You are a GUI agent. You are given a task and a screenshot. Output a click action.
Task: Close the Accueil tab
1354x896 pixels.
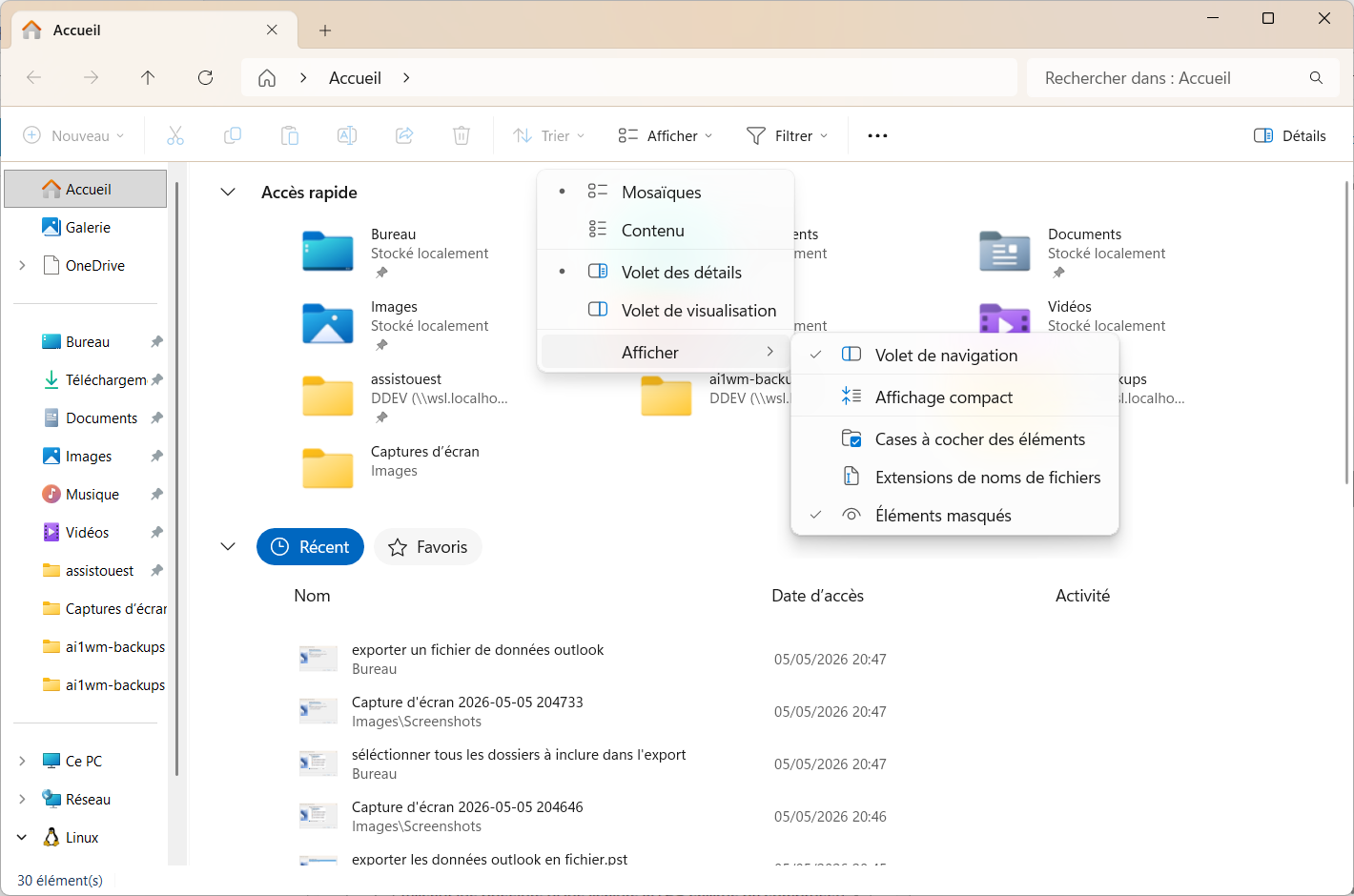tap(272, 30)
